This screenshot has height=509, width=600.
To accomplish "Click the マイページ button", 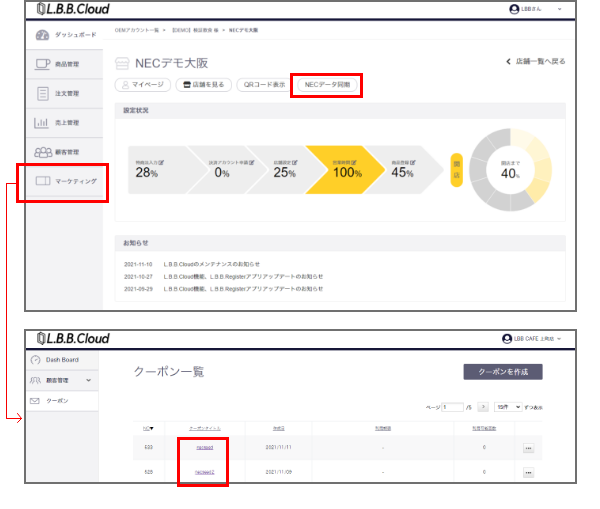I will point(141,85).
